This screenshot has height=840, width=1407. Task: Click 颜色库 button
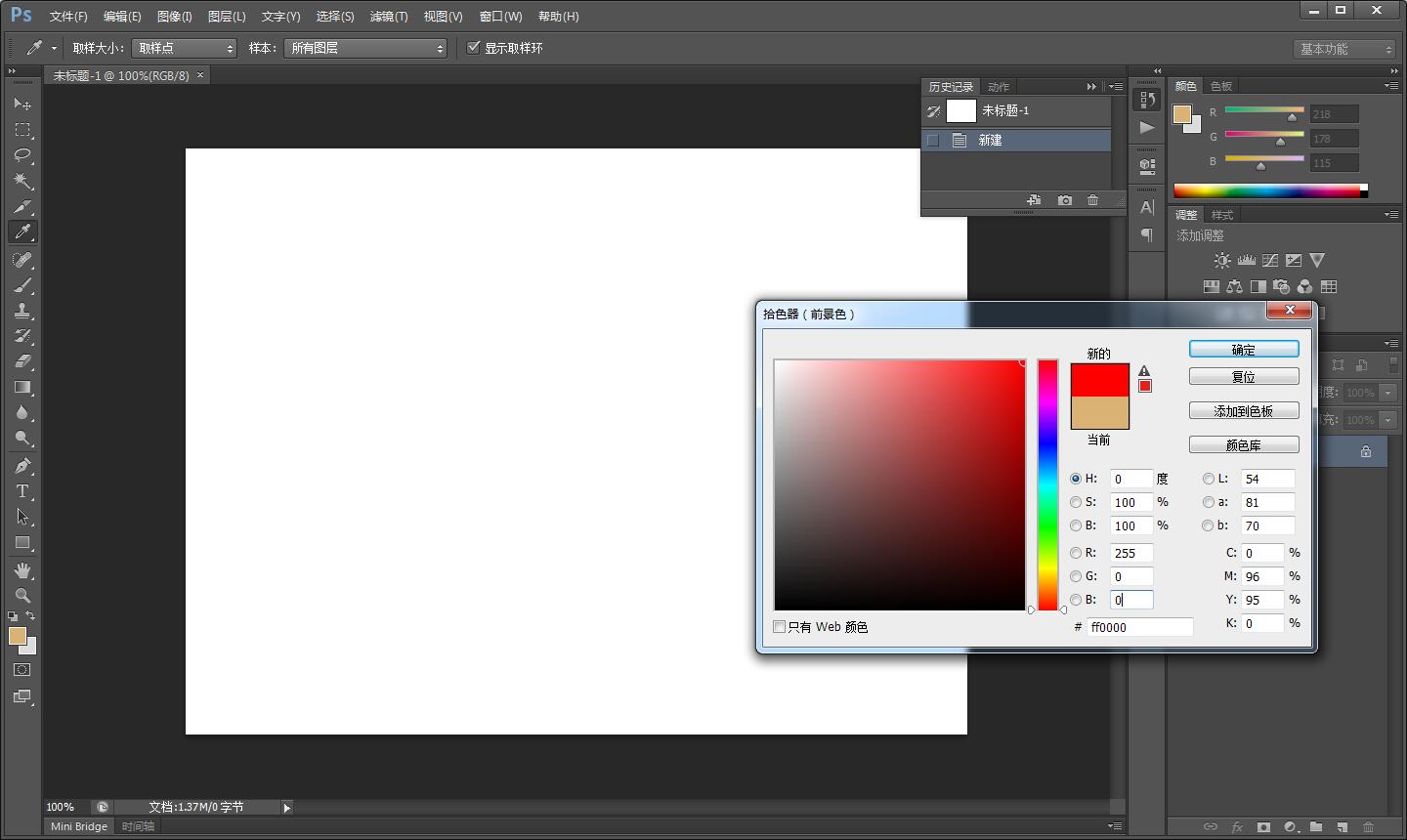tap(1244, 445)
